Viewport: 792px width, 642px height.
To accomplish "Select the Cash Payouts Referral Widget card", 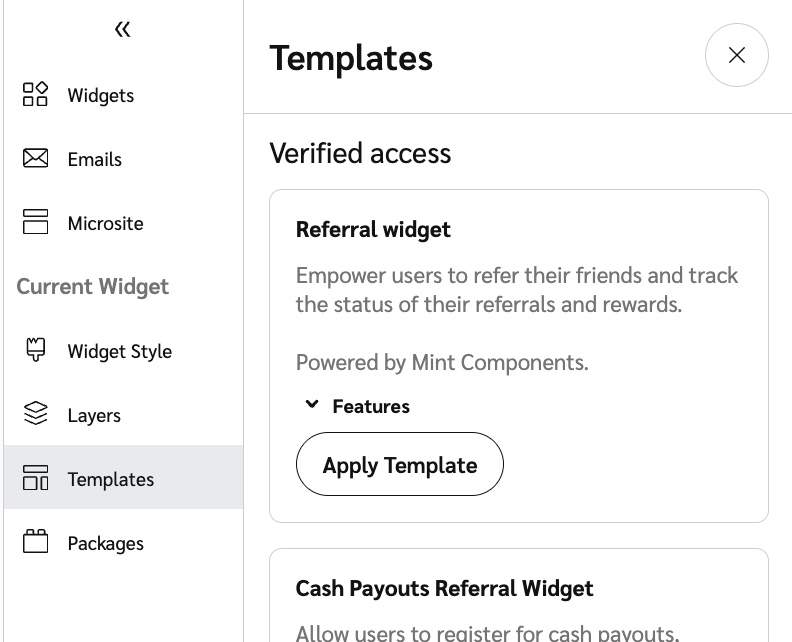I will (444, 588).
